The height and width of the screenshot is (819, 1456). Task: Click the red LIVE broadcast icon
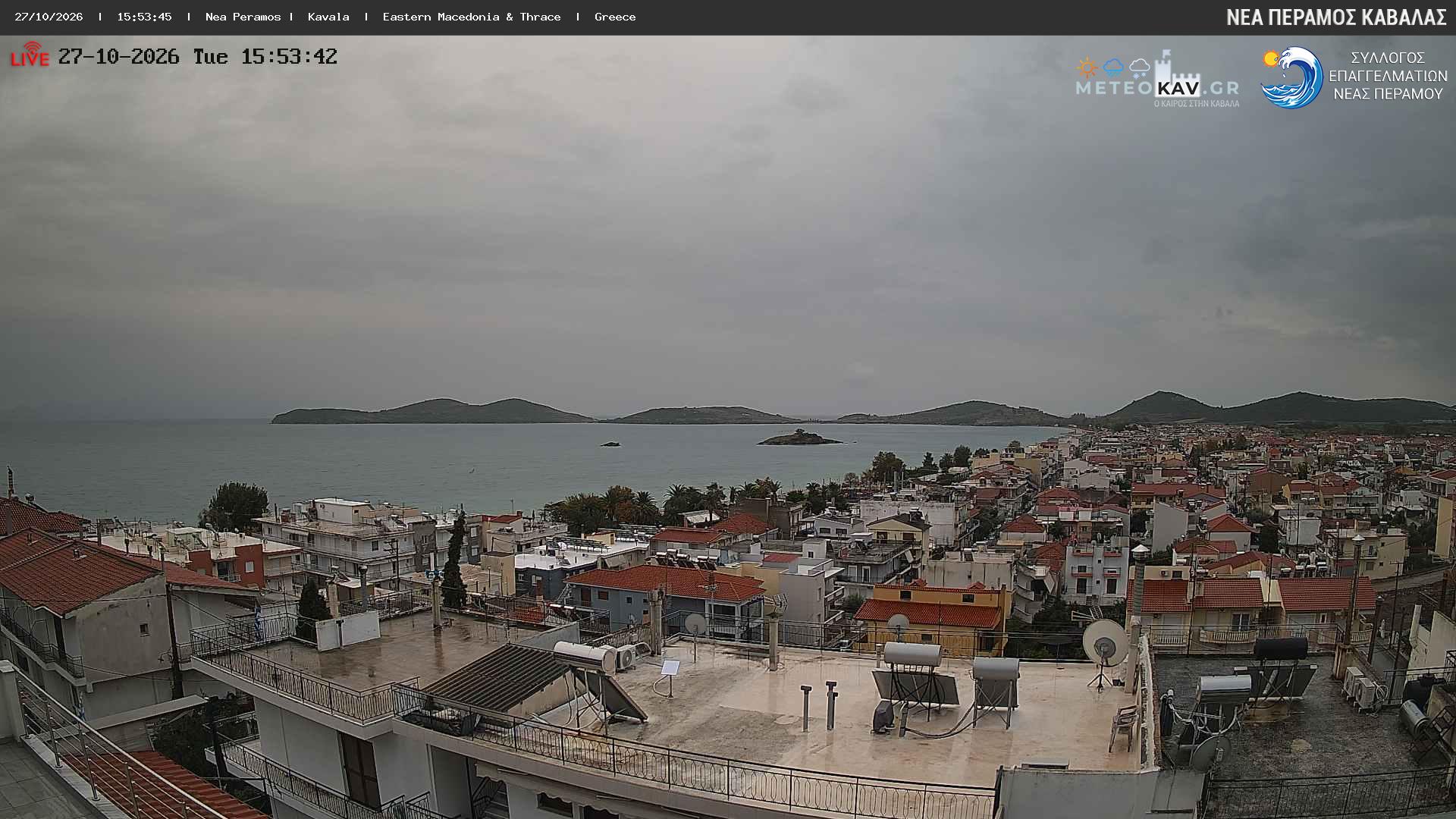(x=30, y=55)
